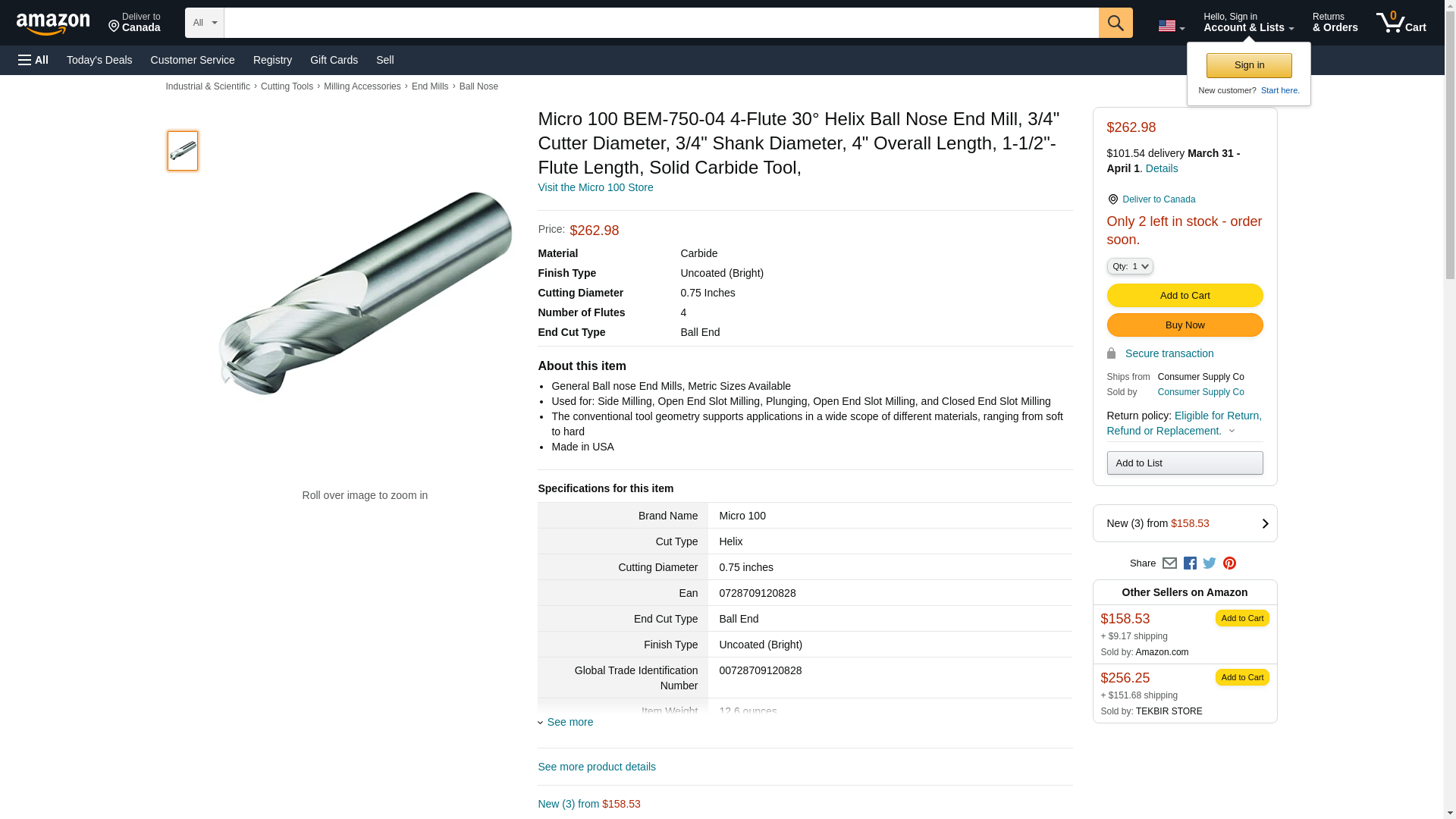Open Gift Cards in navigation bar
The height and width of the screenshot is (819, 1456).
pos(334,60)
